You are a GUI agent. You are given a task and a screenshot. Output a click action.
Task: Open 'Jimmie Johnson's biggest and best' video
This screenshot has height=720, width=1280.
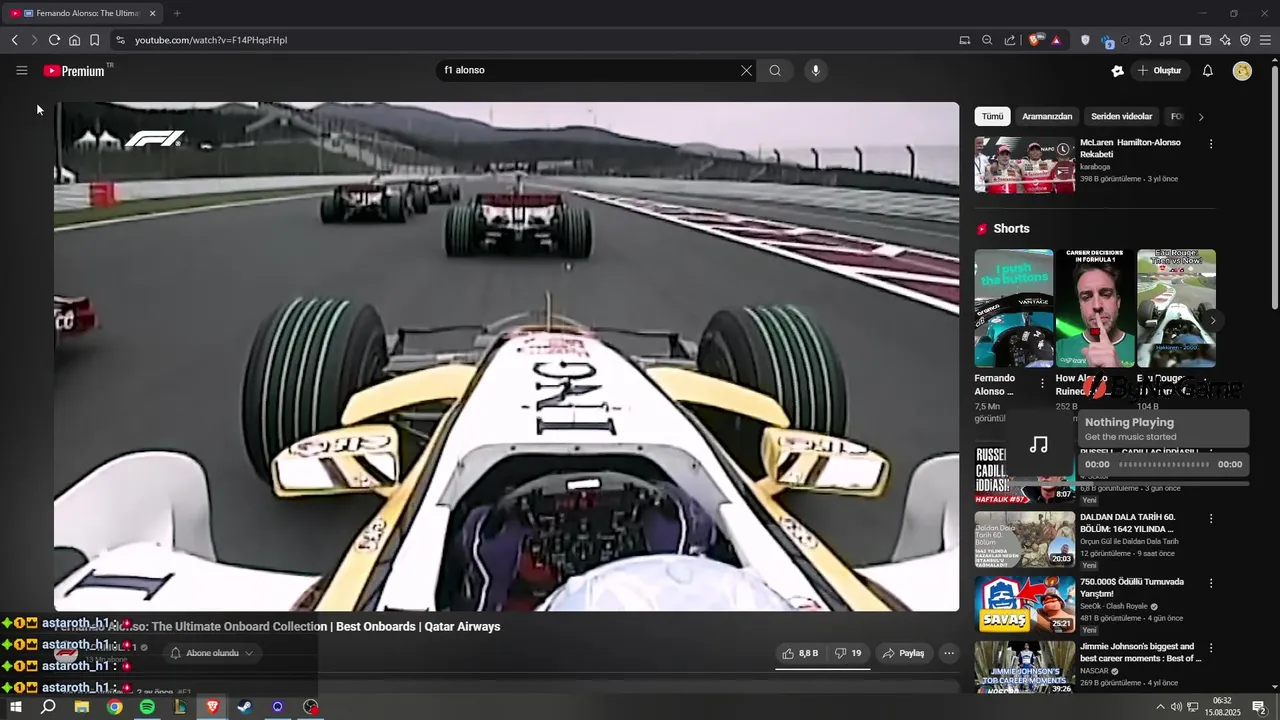(x=1140, y=652)
